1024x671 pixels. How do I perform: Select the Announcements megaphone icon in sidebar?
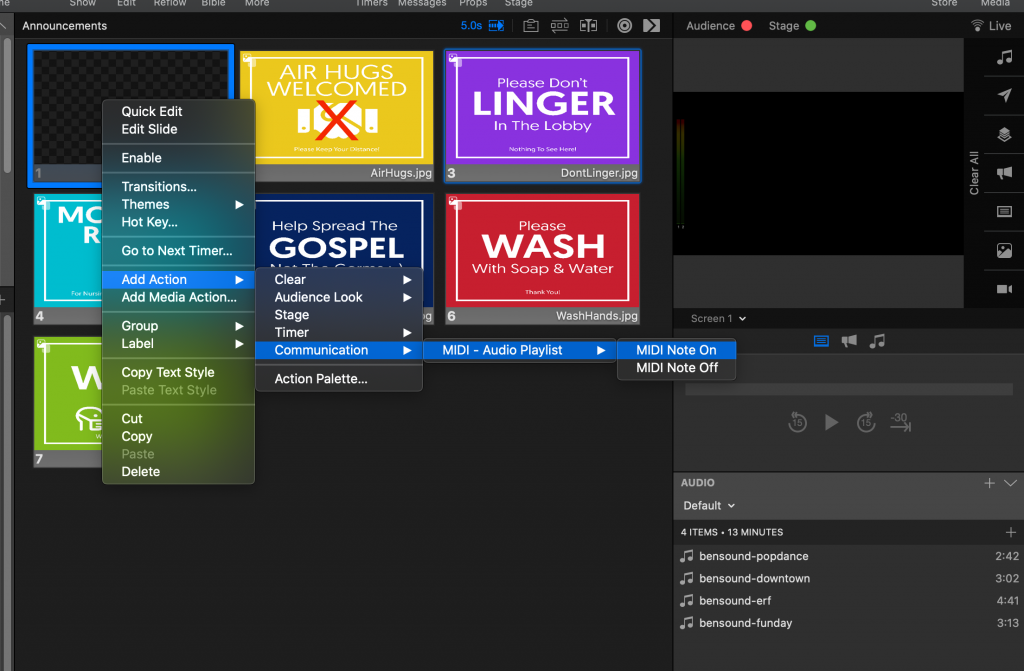(1004, 173)
